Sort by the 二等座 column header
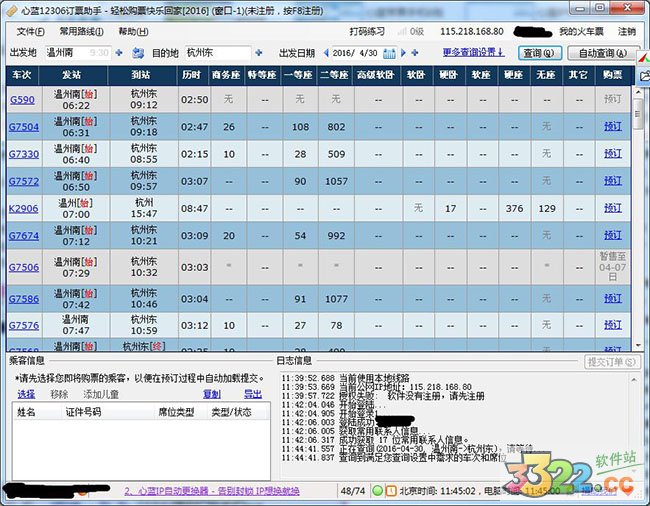This screenshot has width=650, height=506. point(335,75)
